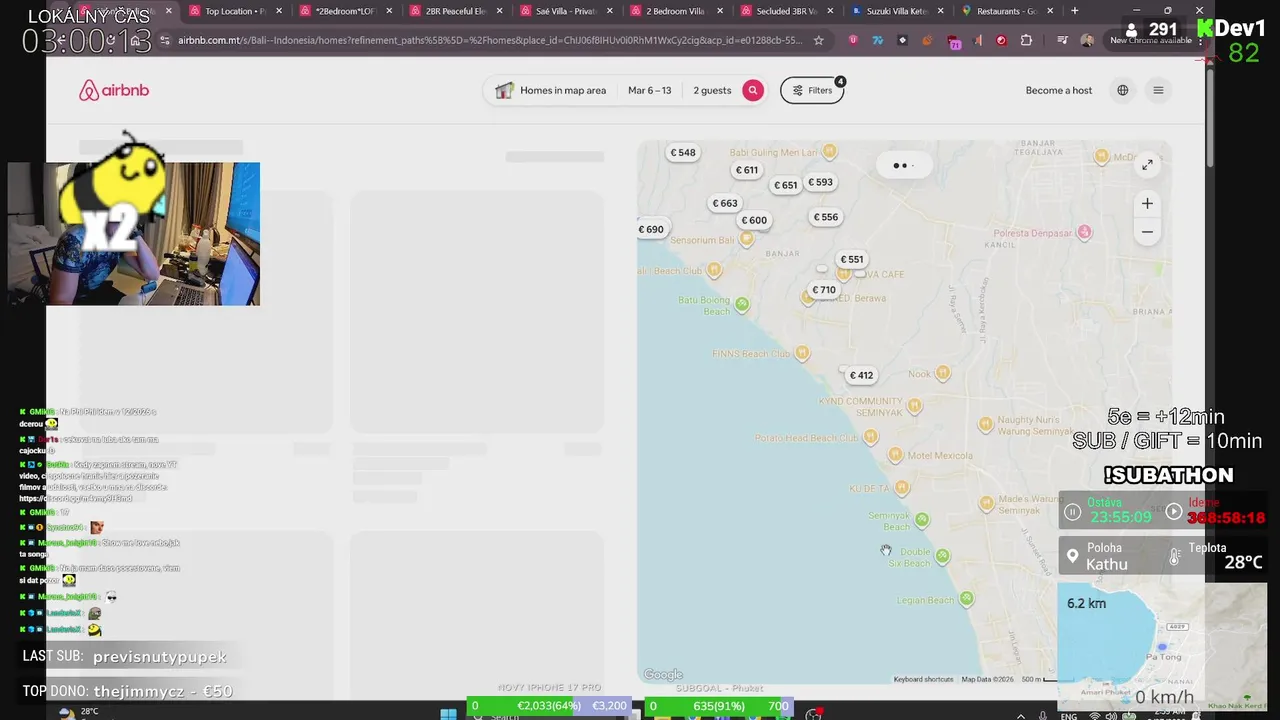Select the € 710 price marker

pyautogui.click(x=824, y=290)
